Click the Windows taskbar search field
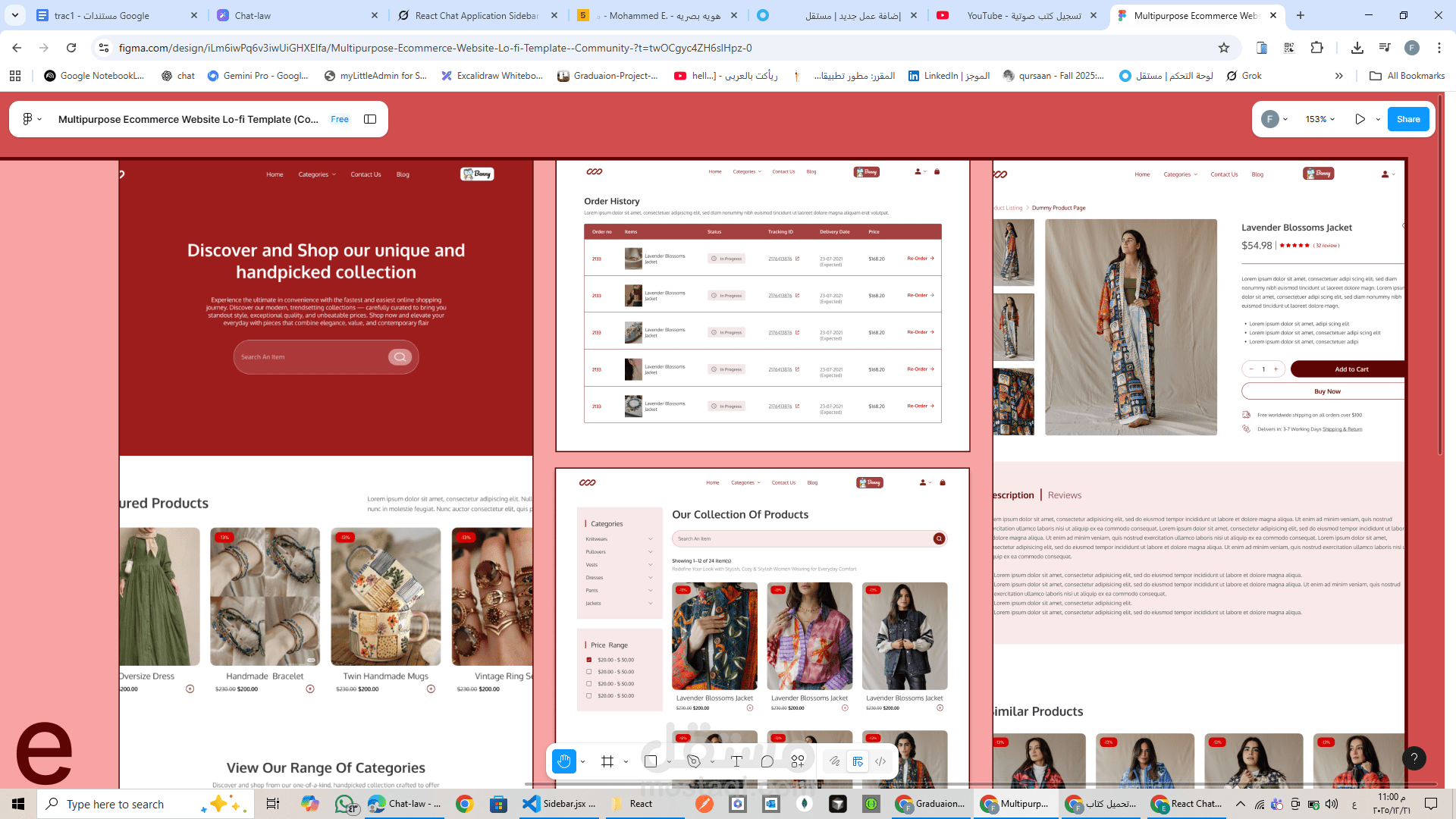 [121, 804]
